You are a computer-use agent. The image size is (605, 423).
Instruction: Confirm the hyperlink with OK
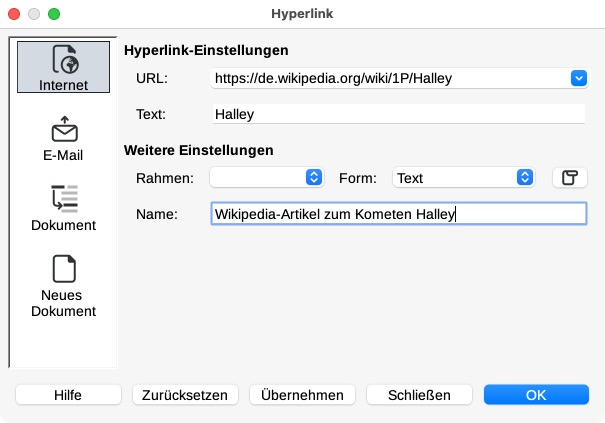pyautogui.click(x=536, y=395)
